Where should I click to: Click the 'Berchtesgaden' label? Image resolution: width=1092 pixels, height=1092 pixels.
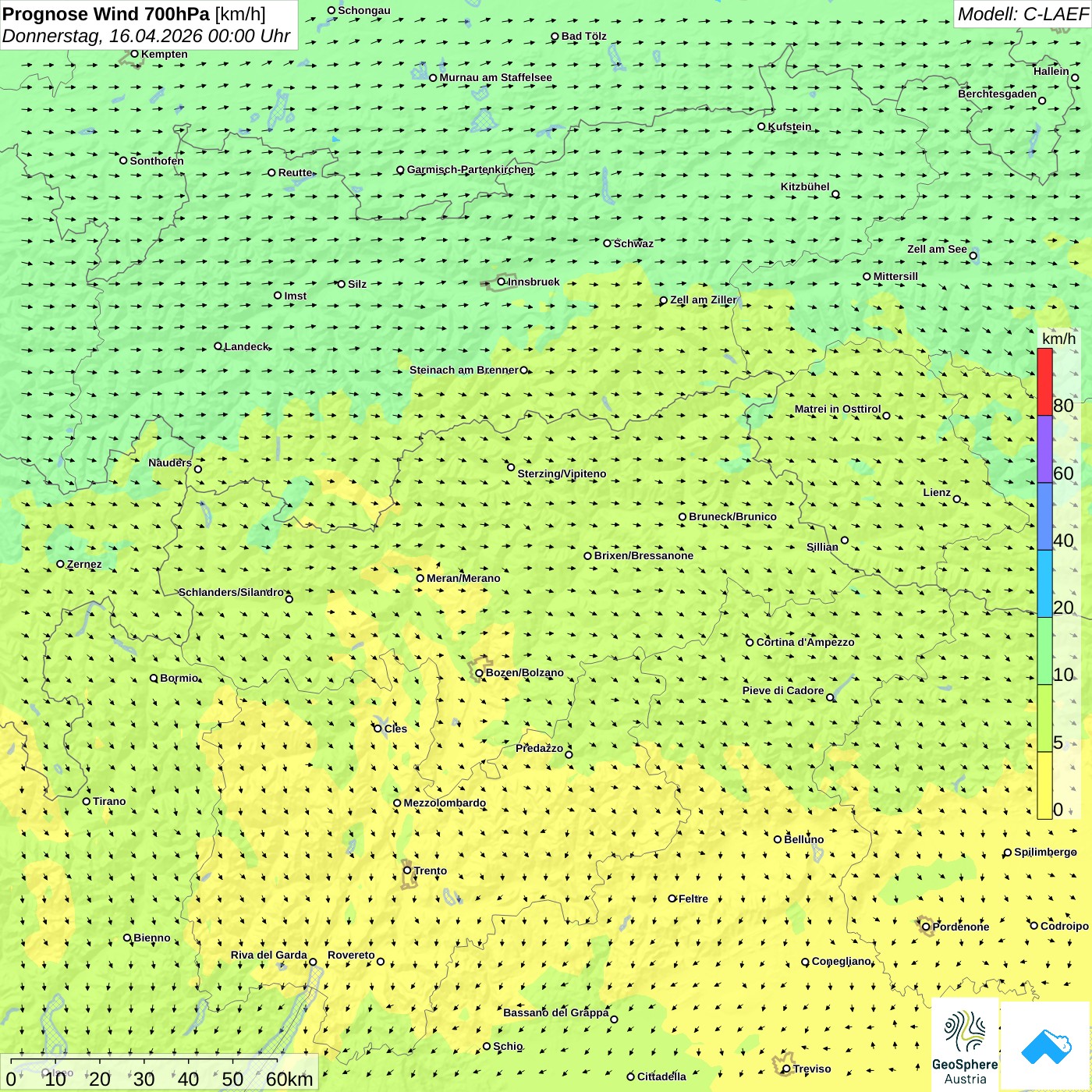(997, 94)
